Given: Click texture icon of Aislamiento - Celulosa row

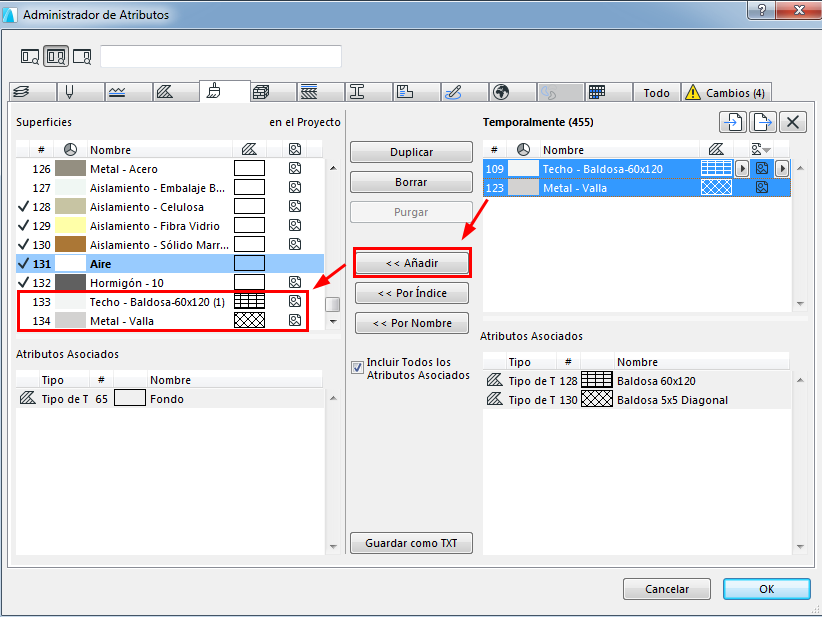Looking at the screenshot, I should [x=295, y=206].
